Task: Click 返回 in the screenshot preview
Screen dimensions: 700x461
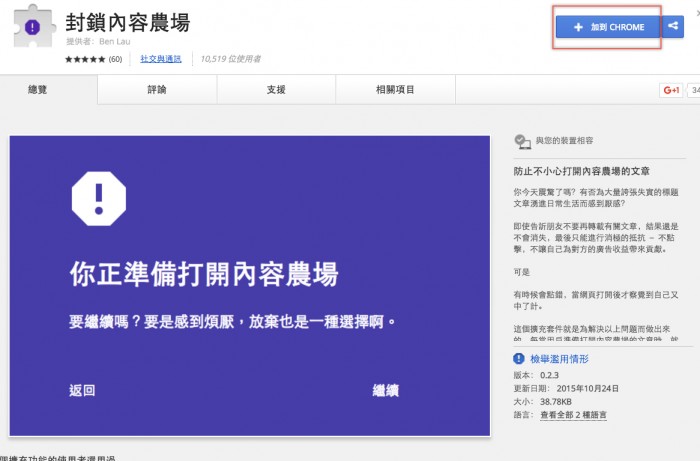Action: coord(82,390)
